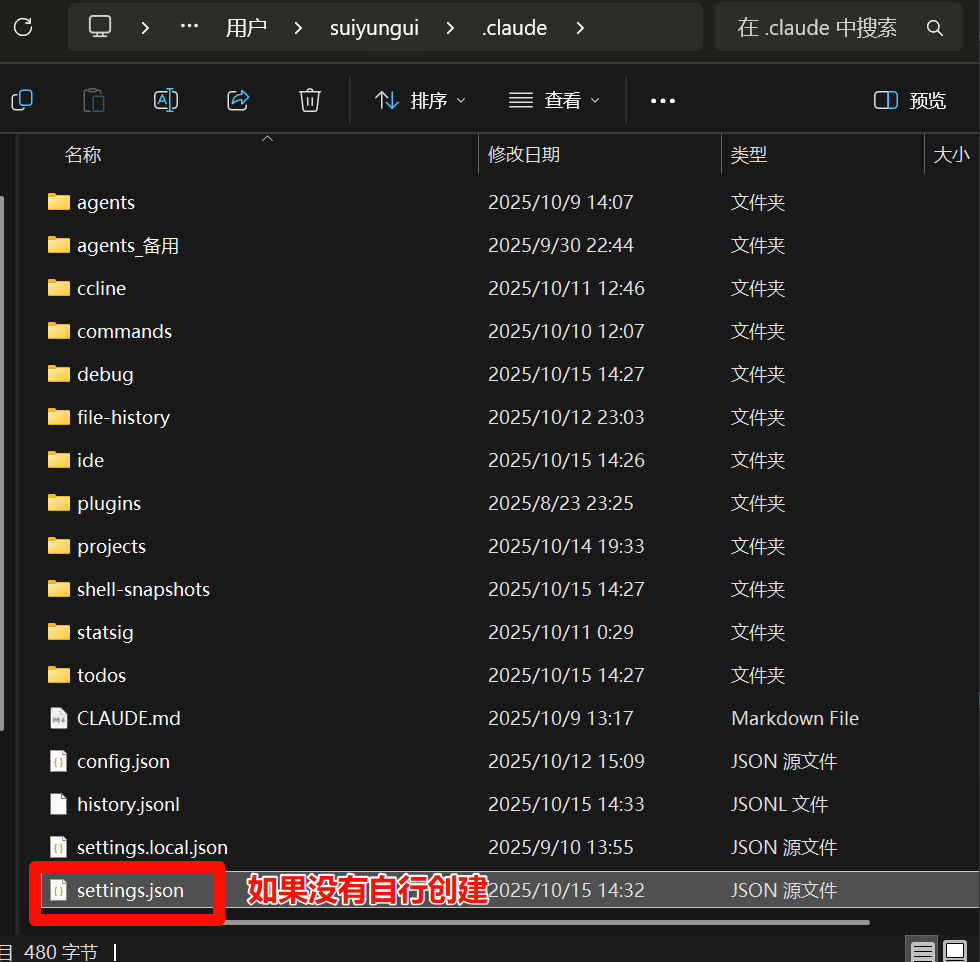Open the See more options ellipsis

[x=663, y=100]
